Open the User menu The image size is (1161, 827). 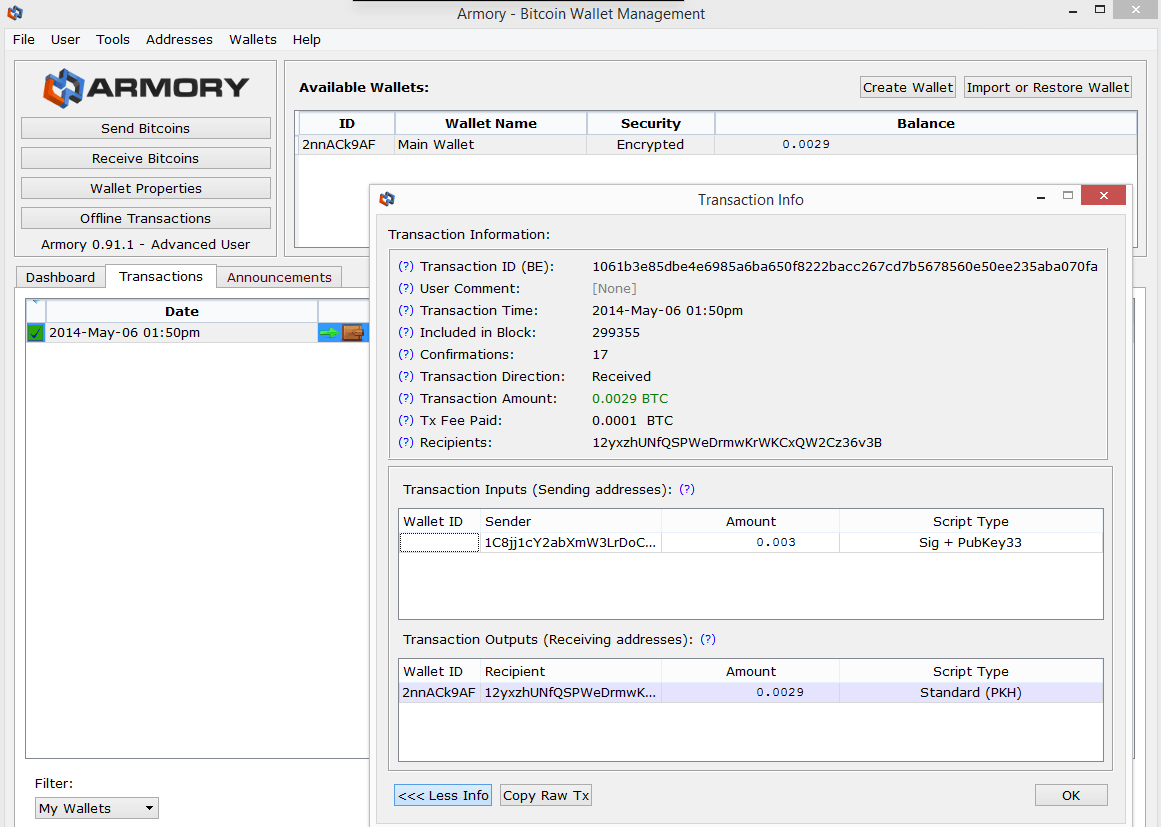[x=65, y=39]
